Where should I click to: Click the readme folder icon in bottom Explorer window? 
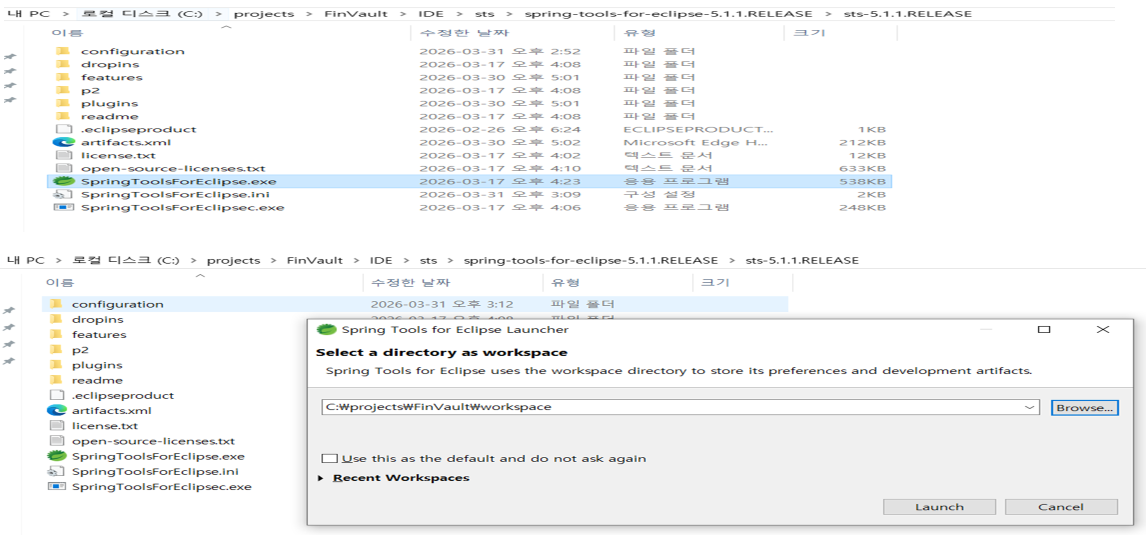coord(55,380)
